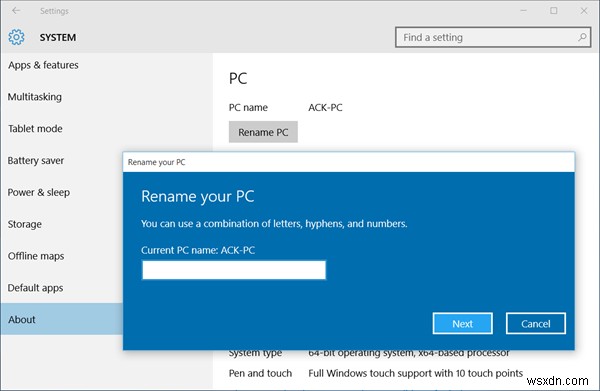Viewport: 600px width, 391px height.
Task: Open Default apps settings
Action: pos(35,288)
